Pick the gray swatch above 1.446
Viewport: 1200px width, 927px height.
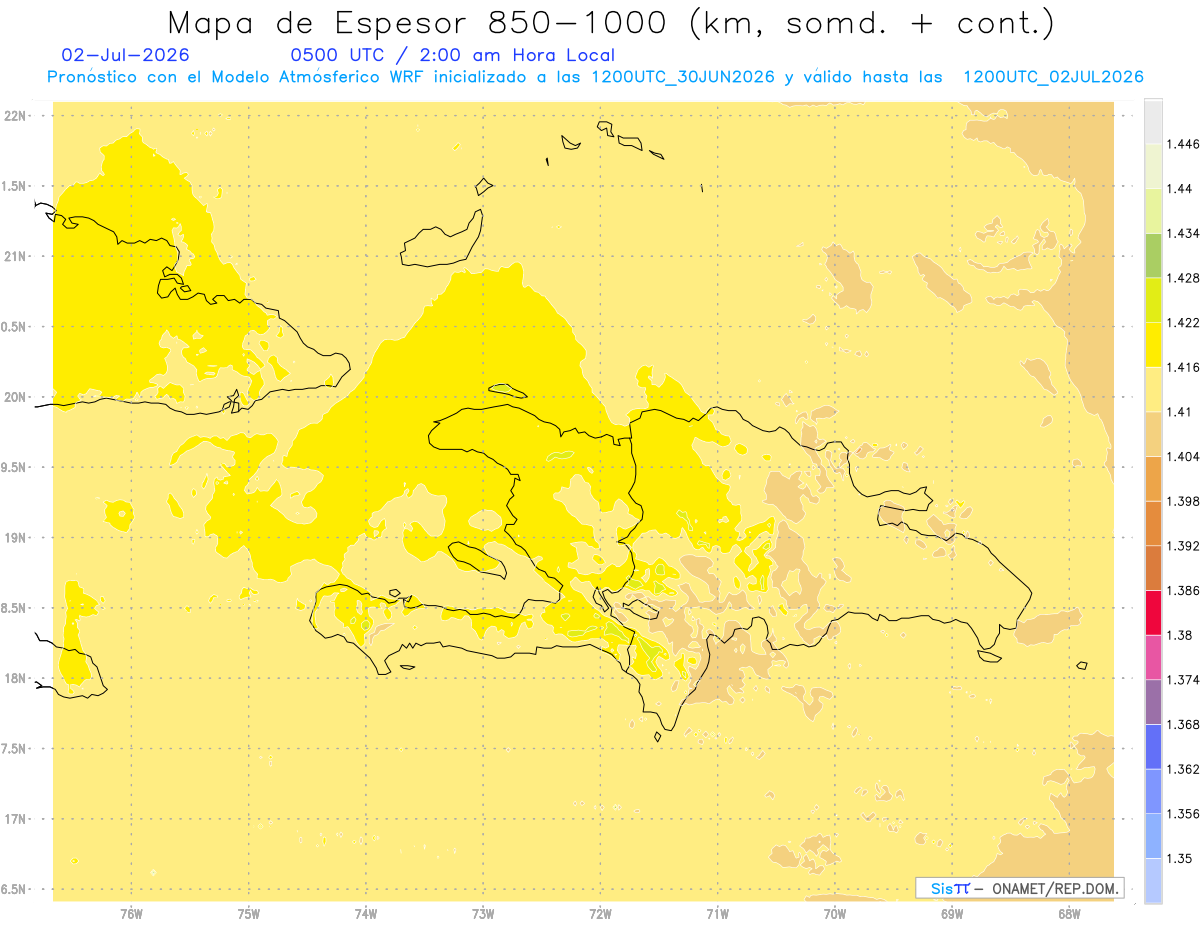1153,121
